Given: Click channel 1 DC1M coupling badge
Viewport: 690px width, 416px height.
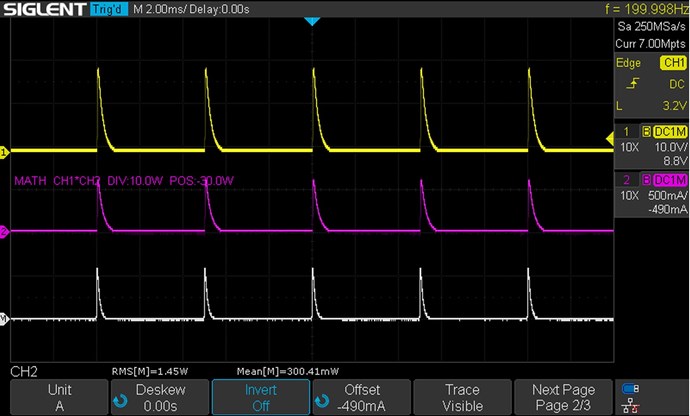Looking at the screenshot, I should 670,132.
